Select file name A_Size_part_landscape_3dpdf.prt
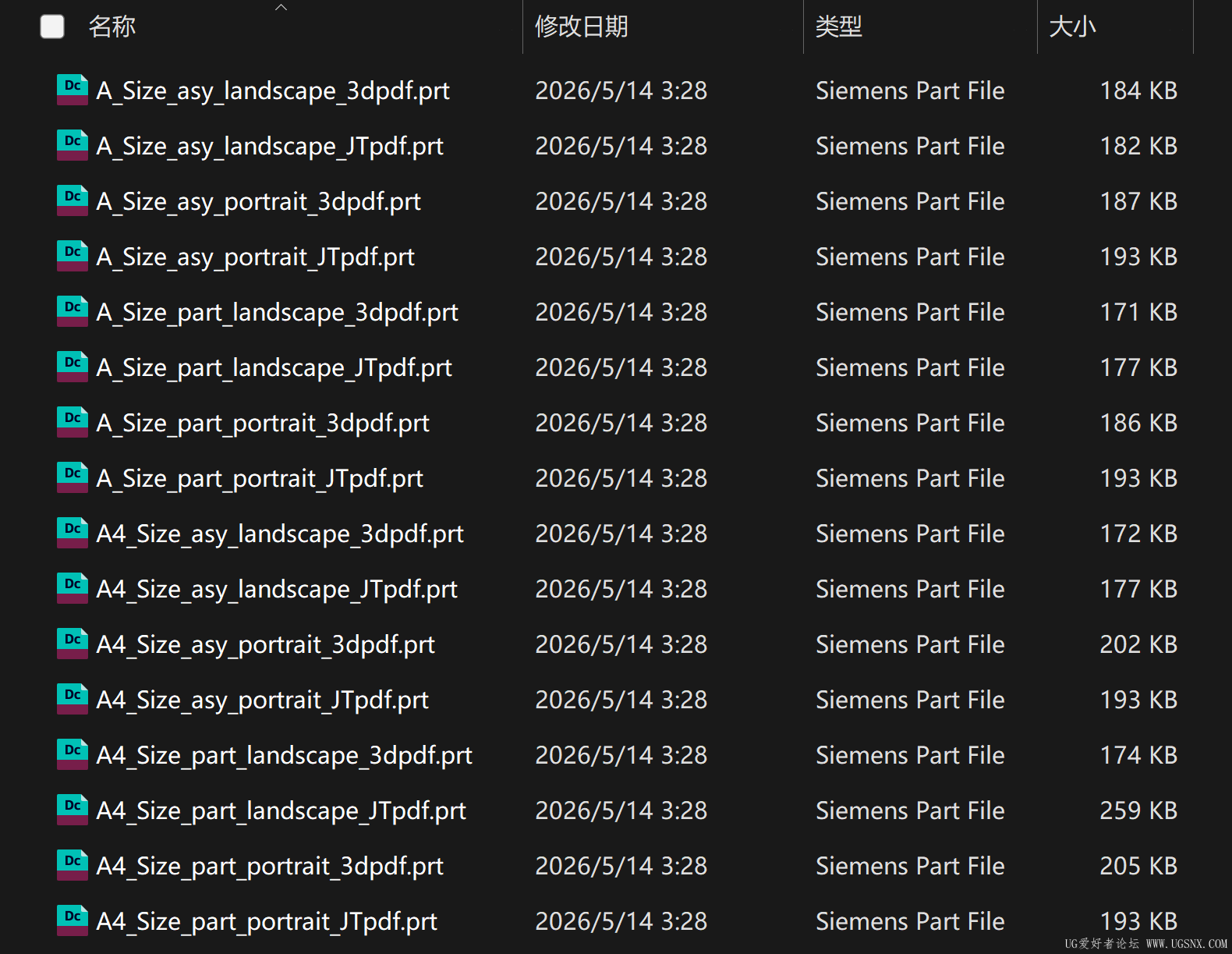 pyautogui.click(x=278, y=312)
